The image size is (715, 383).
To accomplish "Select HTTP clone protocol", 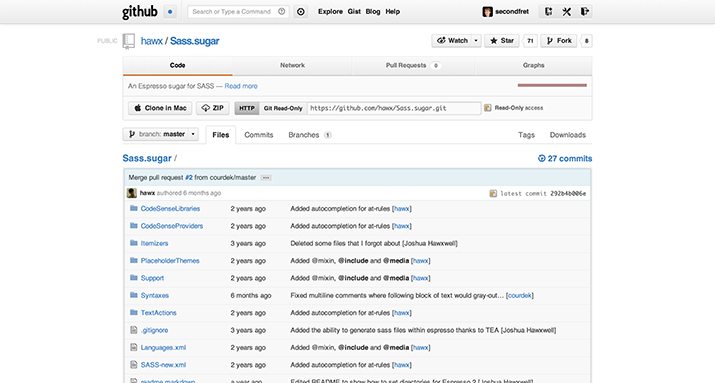I will point(247,108).
